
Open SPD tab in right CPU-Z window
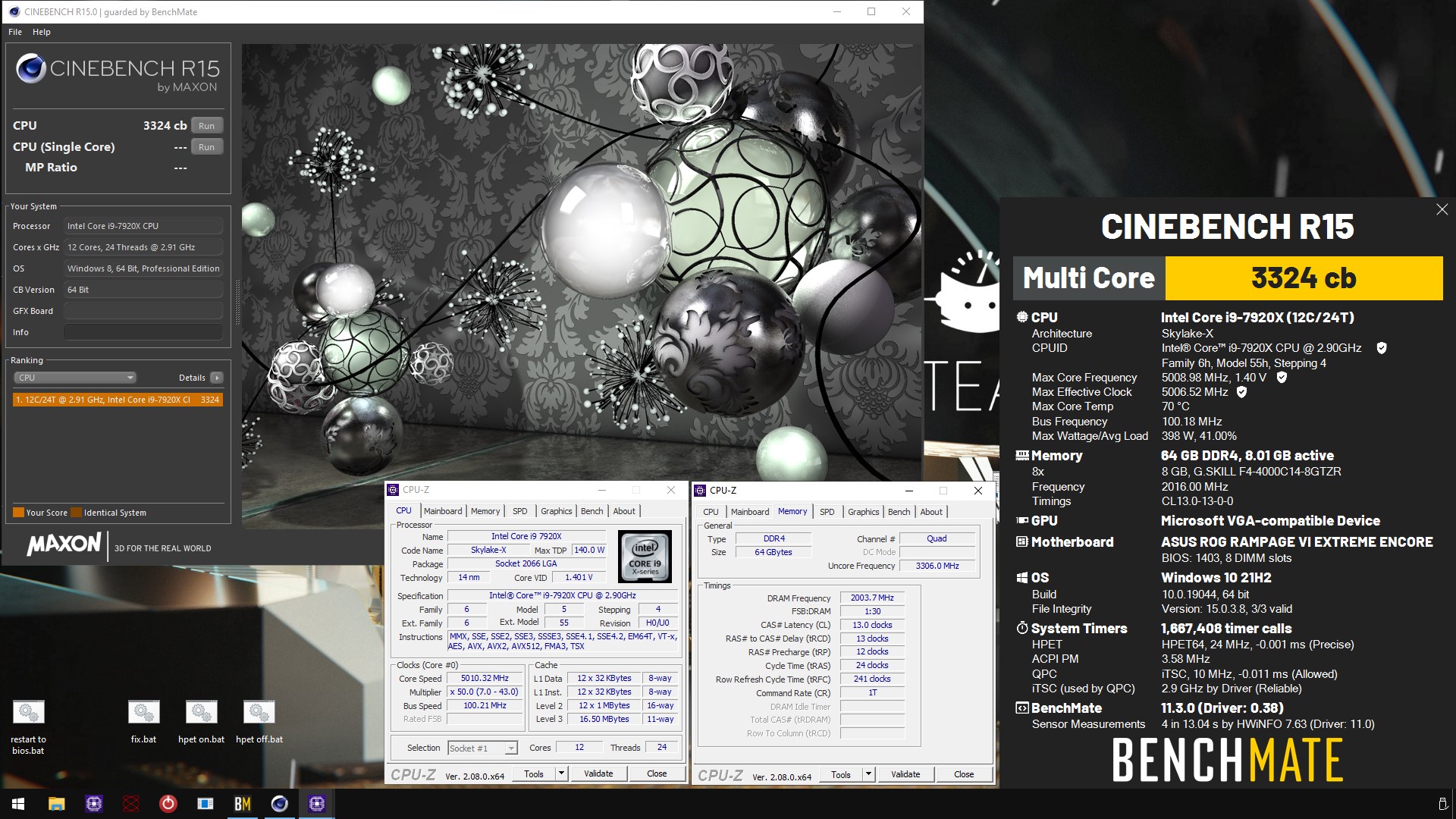point(827,512)
